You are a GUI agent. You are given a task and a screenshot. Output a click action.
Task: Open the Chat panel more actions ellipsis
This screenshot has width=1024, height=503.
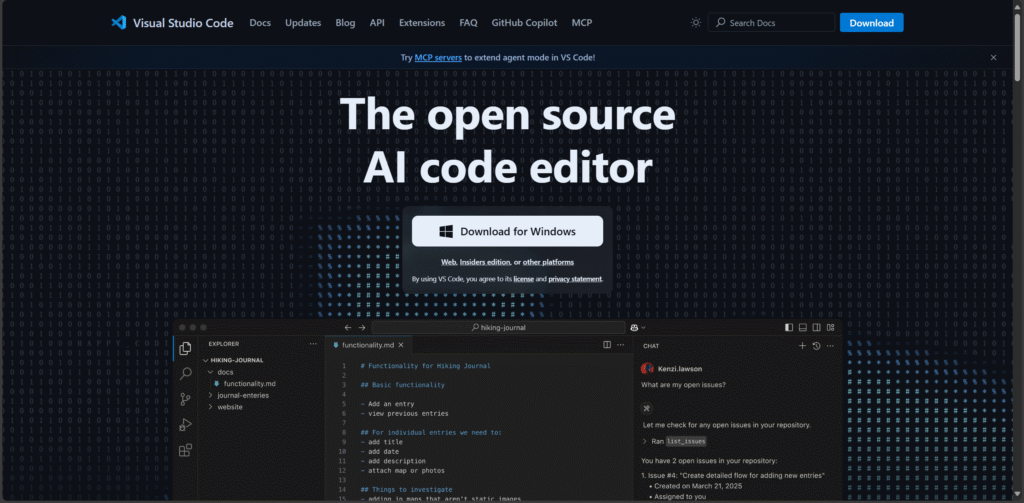(x=830, y=346)
